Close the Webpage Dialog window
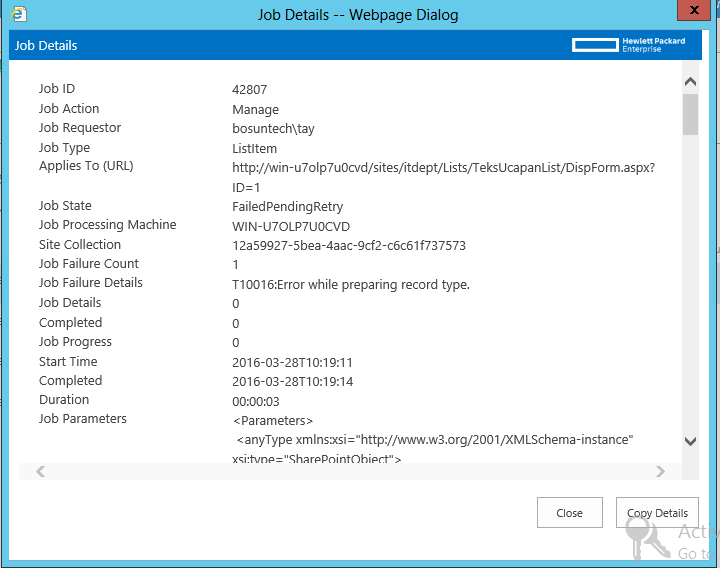Screen dimensions: 720x568 click(694, 10)
